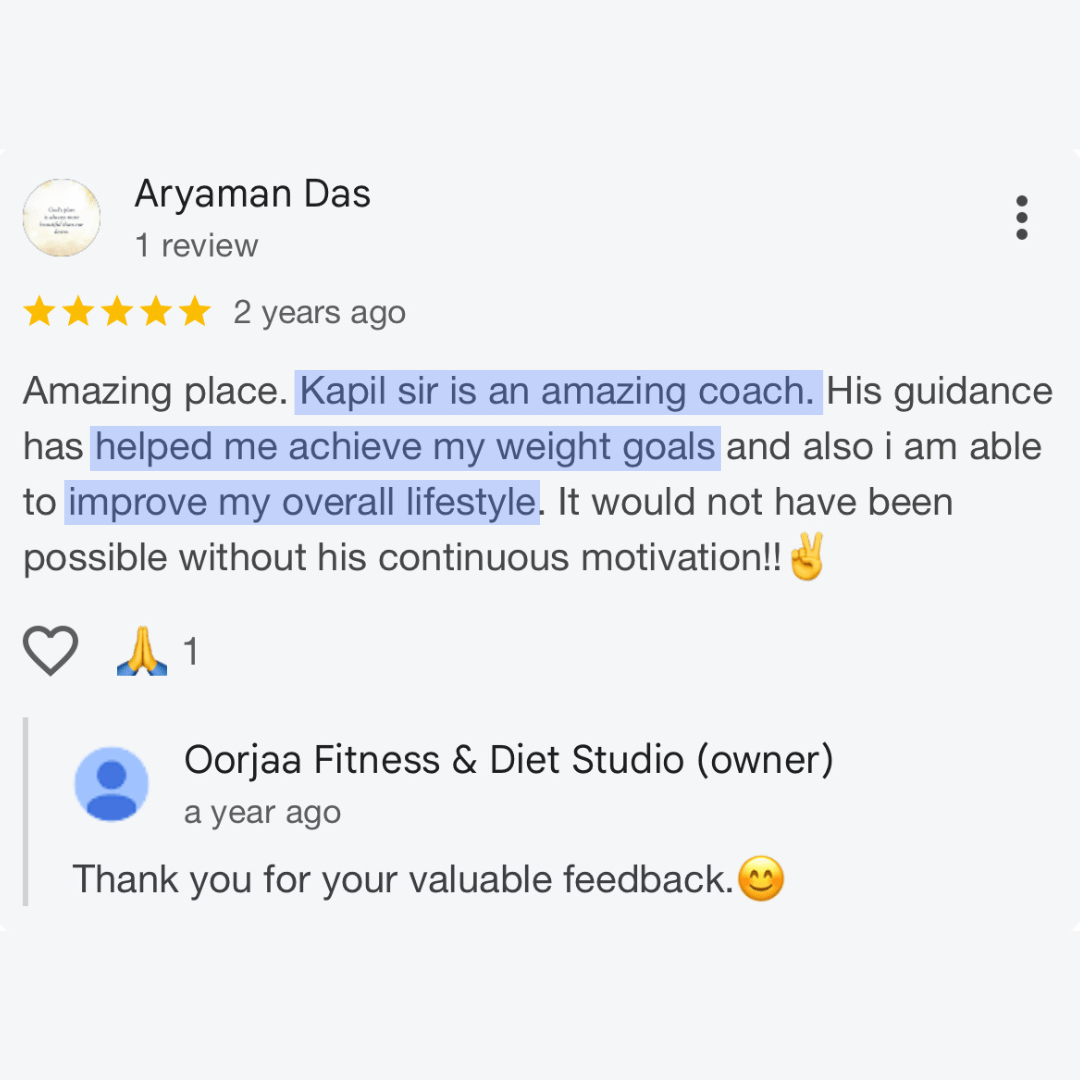Click the reaction count '1'
This screenshot has height=1080, width=1080.
click(191, 652)
